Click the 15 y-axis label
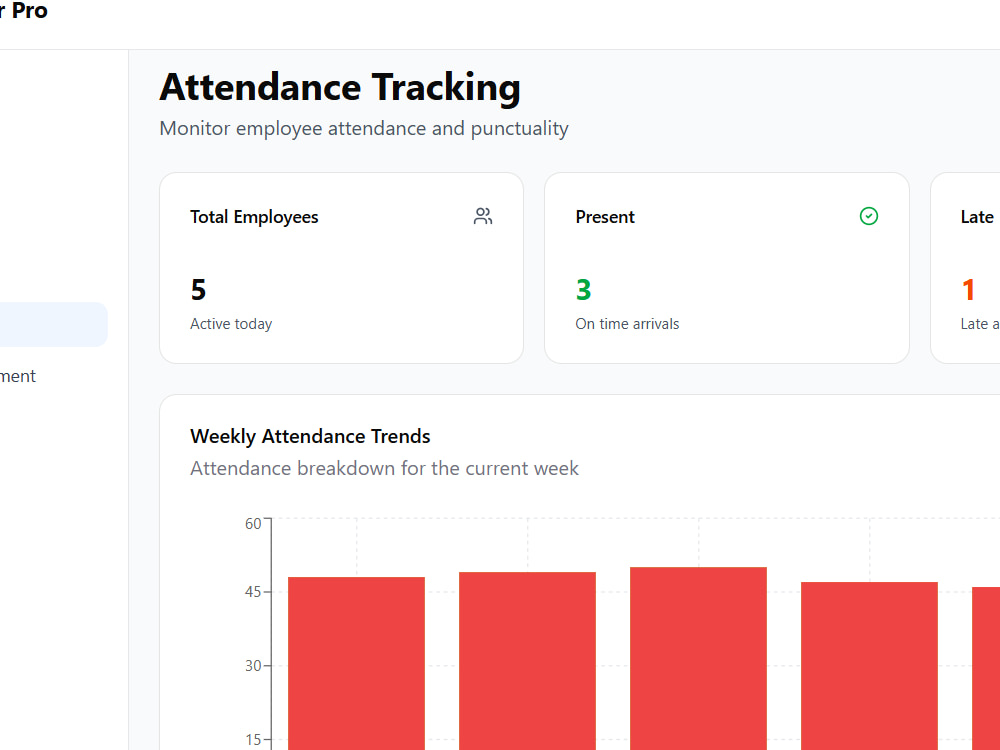Viewport: 1000px width, 750px height. pos(253,740)
